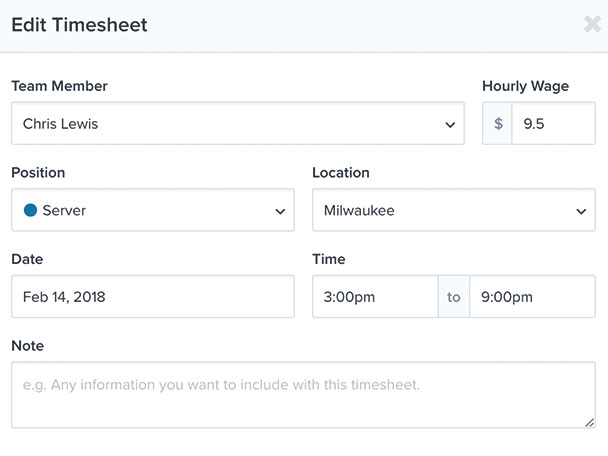Edit the start time 3:00pm field

pos(375,297)
